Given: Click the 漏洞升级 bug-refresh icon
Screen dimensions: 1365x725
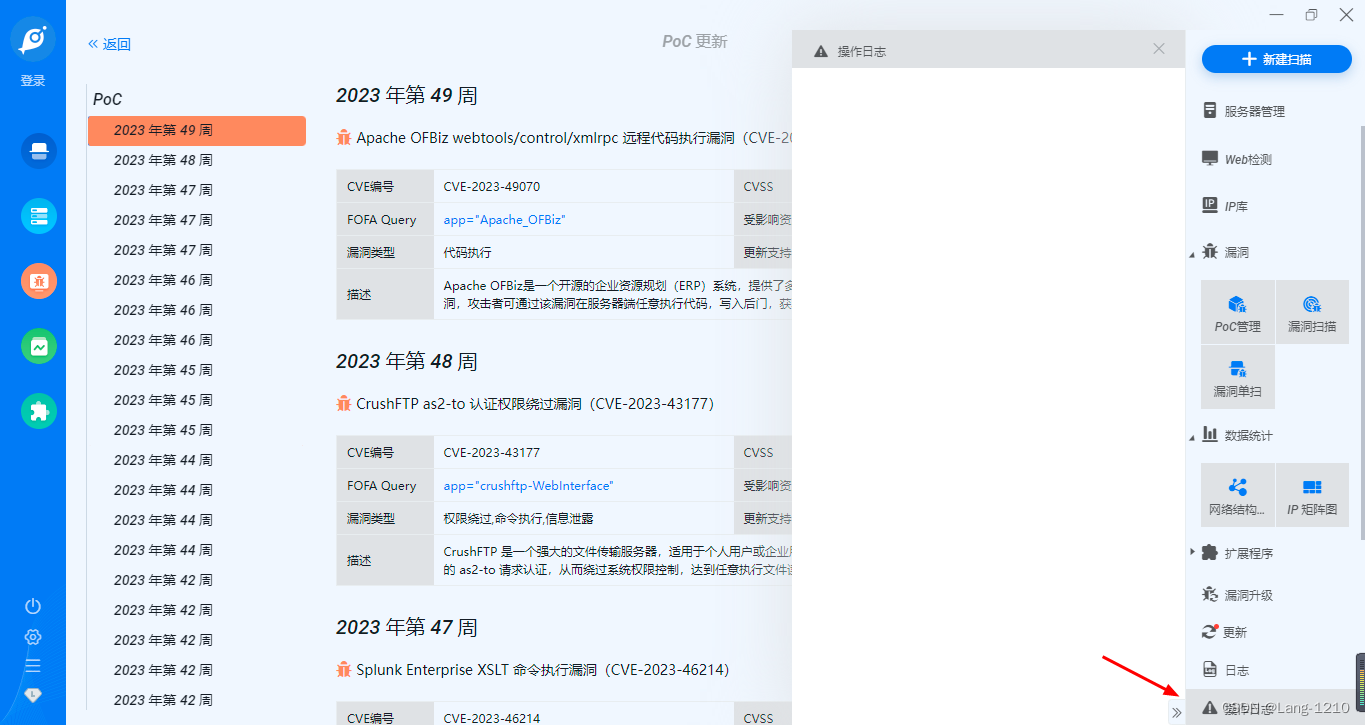Looking at the screenshot, I should click(x=1210, y=595).
